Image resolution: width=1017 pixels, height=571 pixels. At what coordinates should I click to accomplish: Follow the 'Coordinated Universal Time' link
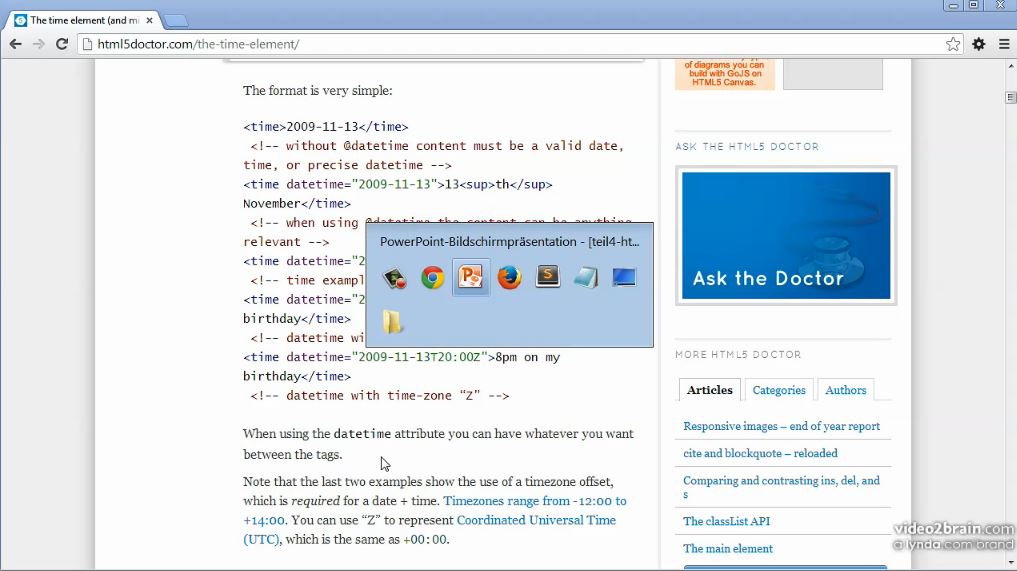pyautogui.click(x=536, y=520)
